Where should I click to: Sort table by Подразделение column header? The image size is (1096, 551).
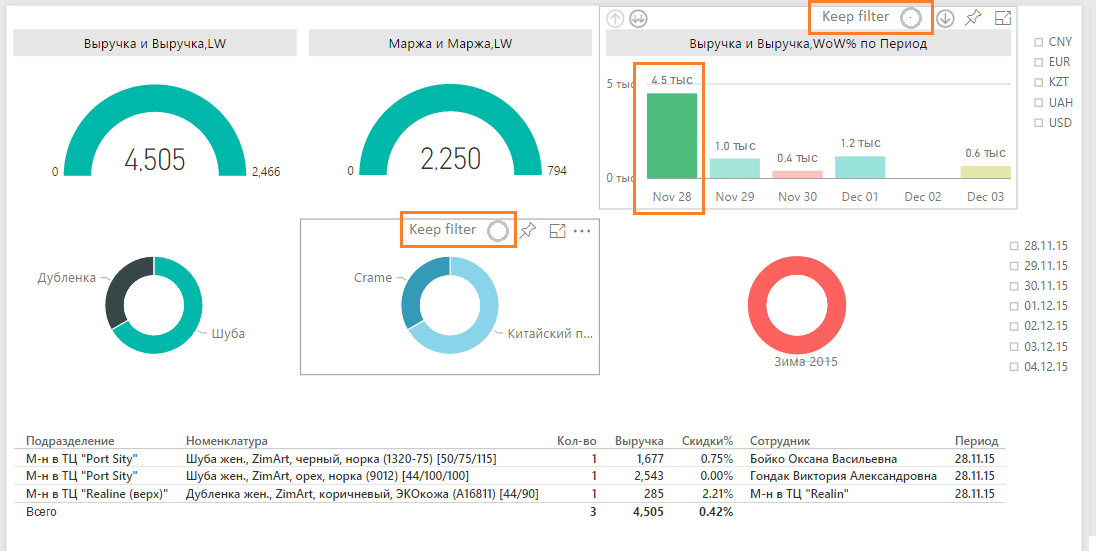[x=70, y=441]
